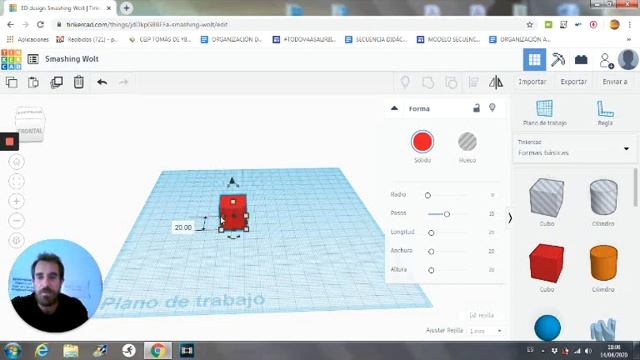Pick the grey striped hole Cubo shape
The width and height of the screenshot is (640, 360).
point(547,198)
